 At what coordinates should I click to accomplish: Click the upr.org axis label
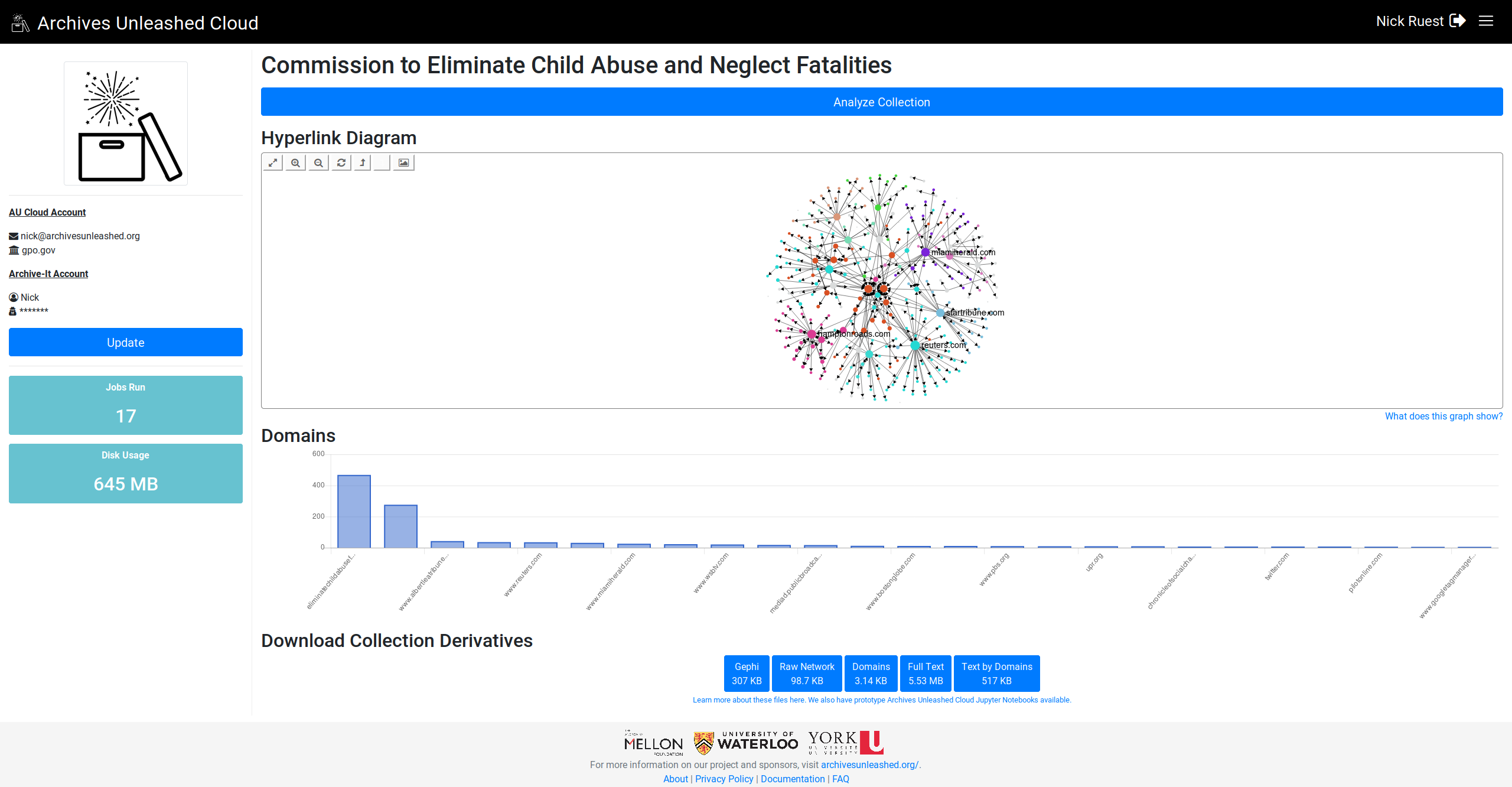[1094, 562]
